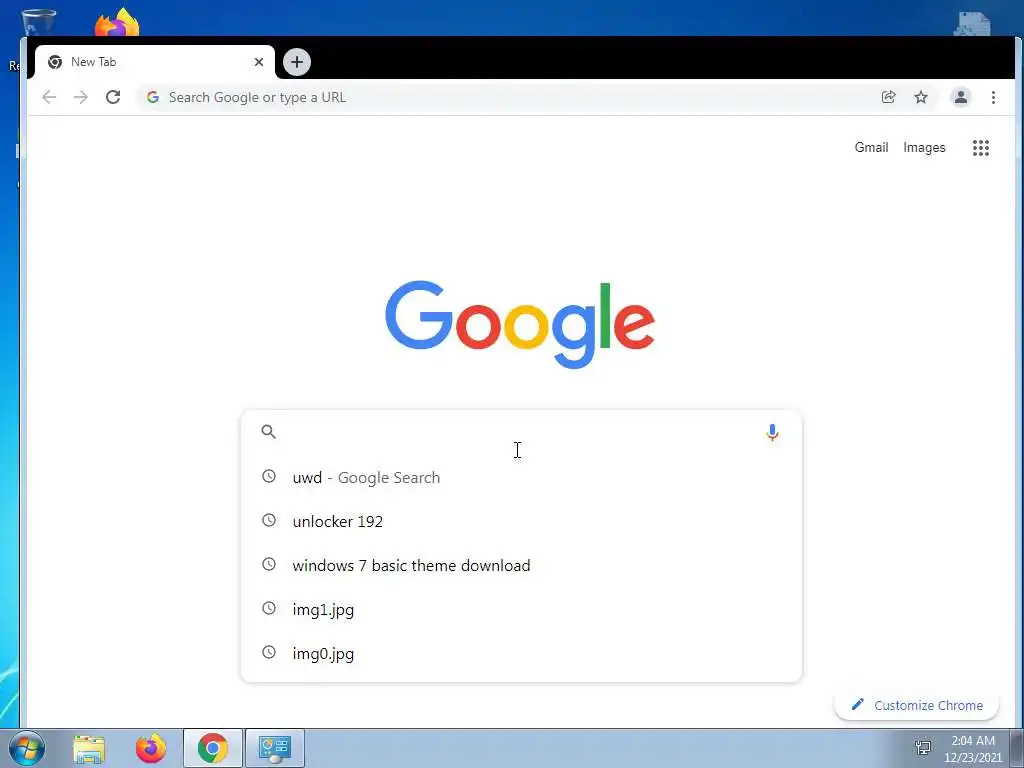Bookmark this tab with star icon
1024x768 pixels.
pos(921,97)
